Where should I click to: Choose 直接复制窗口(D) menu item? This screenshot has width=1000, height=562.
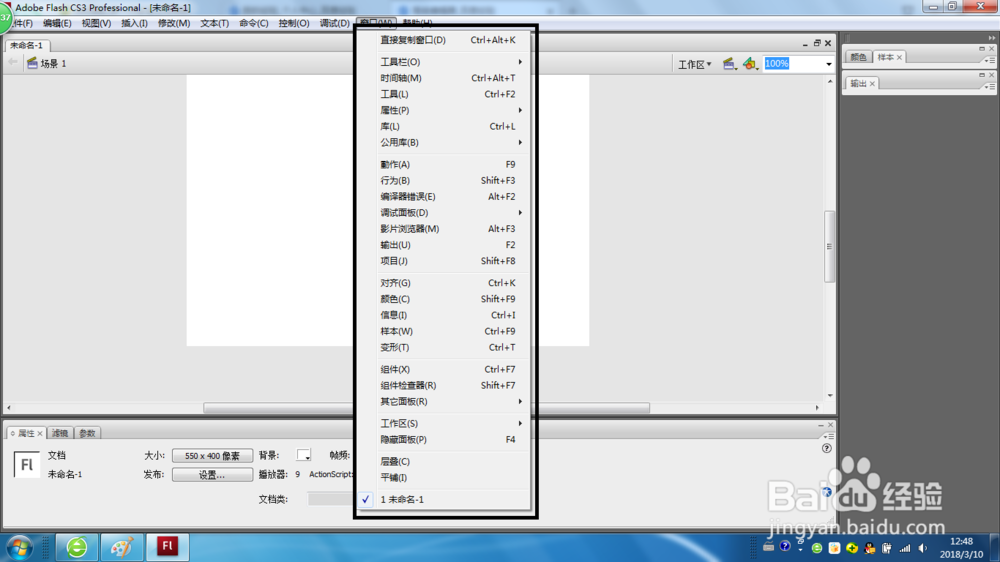[444, 40]
